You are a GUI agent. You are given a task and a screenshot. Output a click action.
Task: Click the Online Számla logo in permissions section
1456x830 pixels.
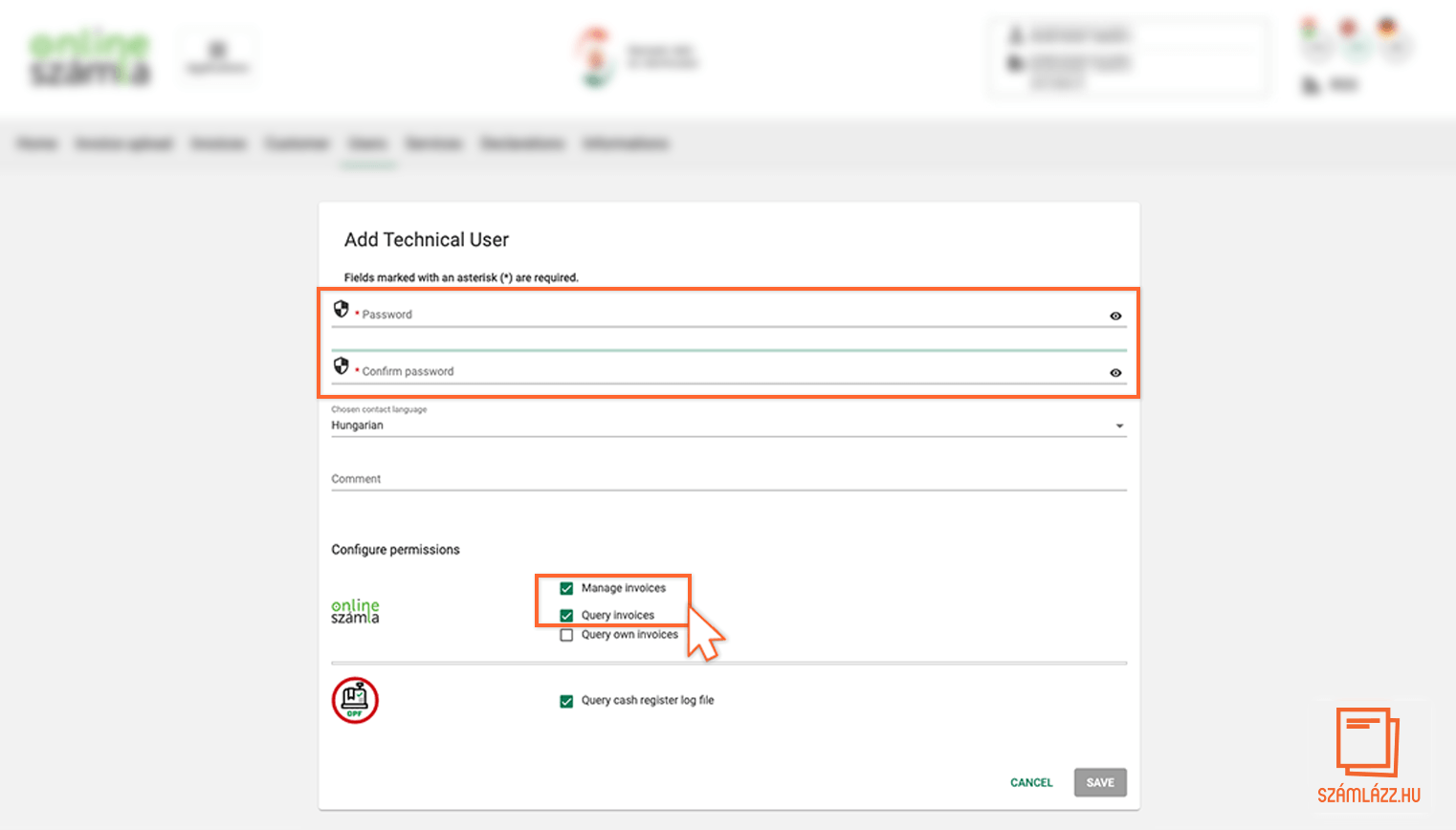pos(355,611)
